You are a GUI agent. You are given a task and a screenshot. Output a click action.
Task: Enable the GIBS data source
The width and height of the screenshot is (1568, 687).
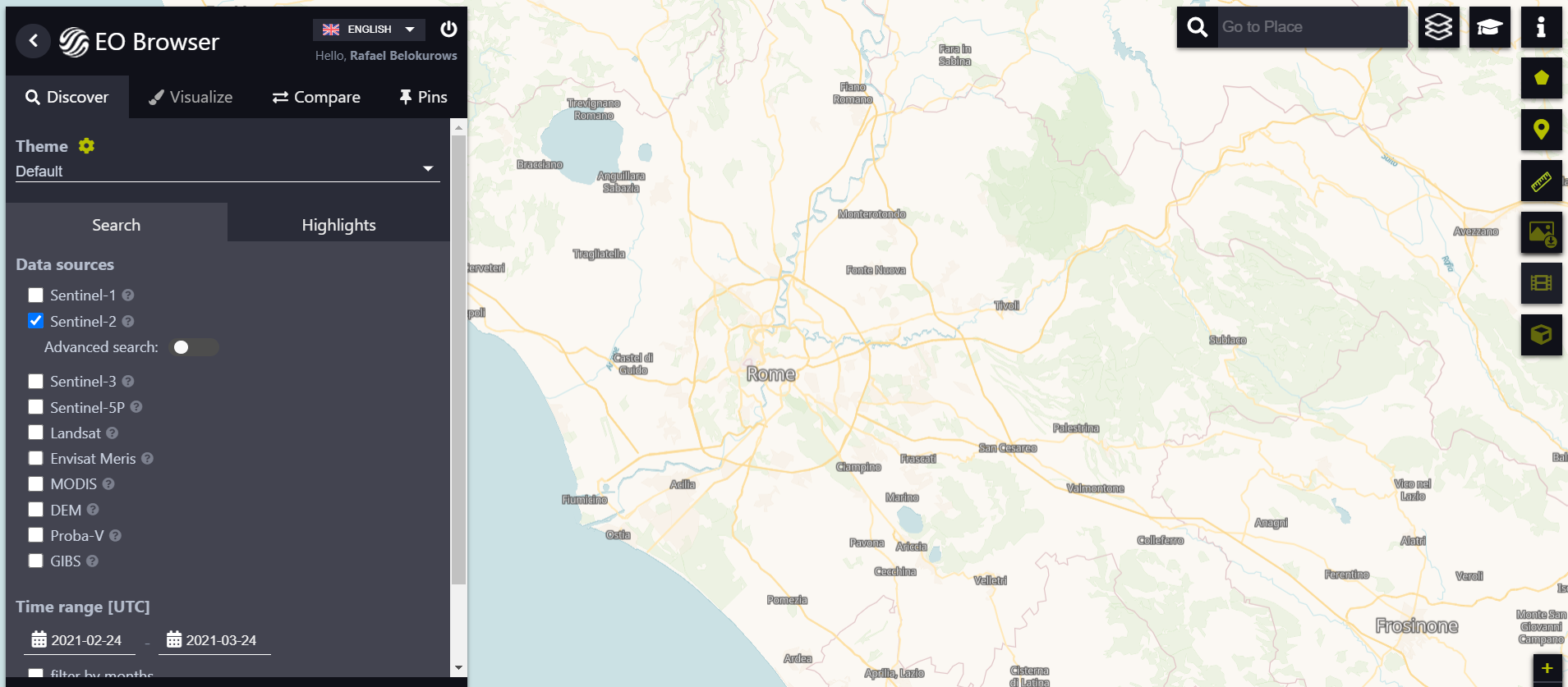35,561
